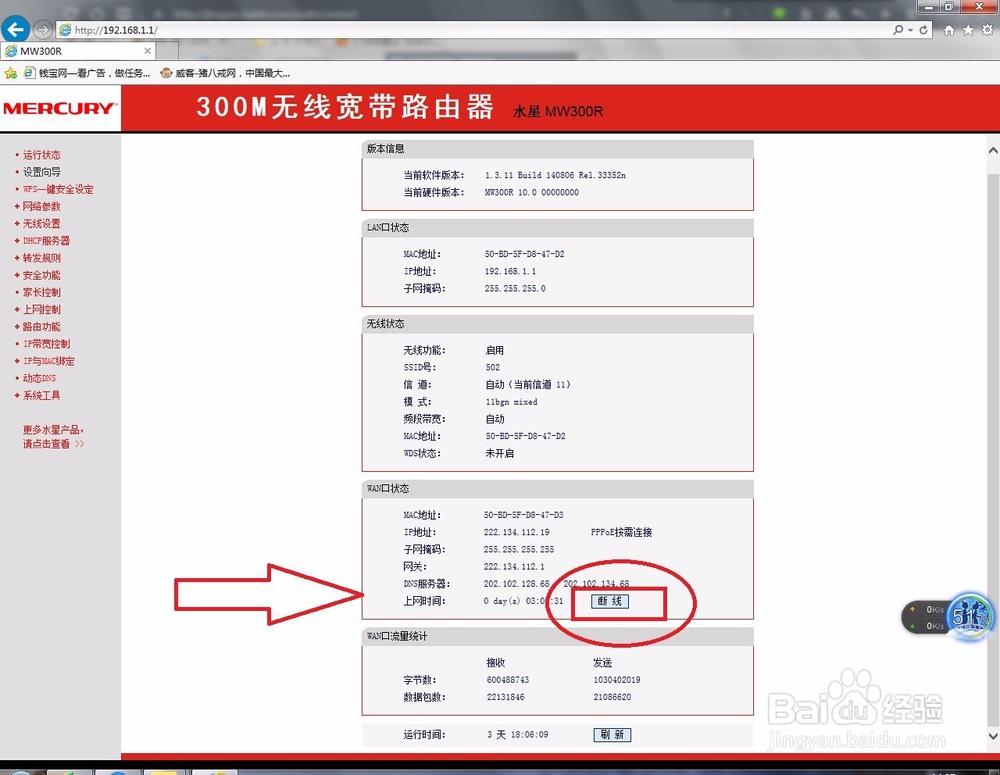Click the browser home icon

pyautogui.click(x=948, y=29)
